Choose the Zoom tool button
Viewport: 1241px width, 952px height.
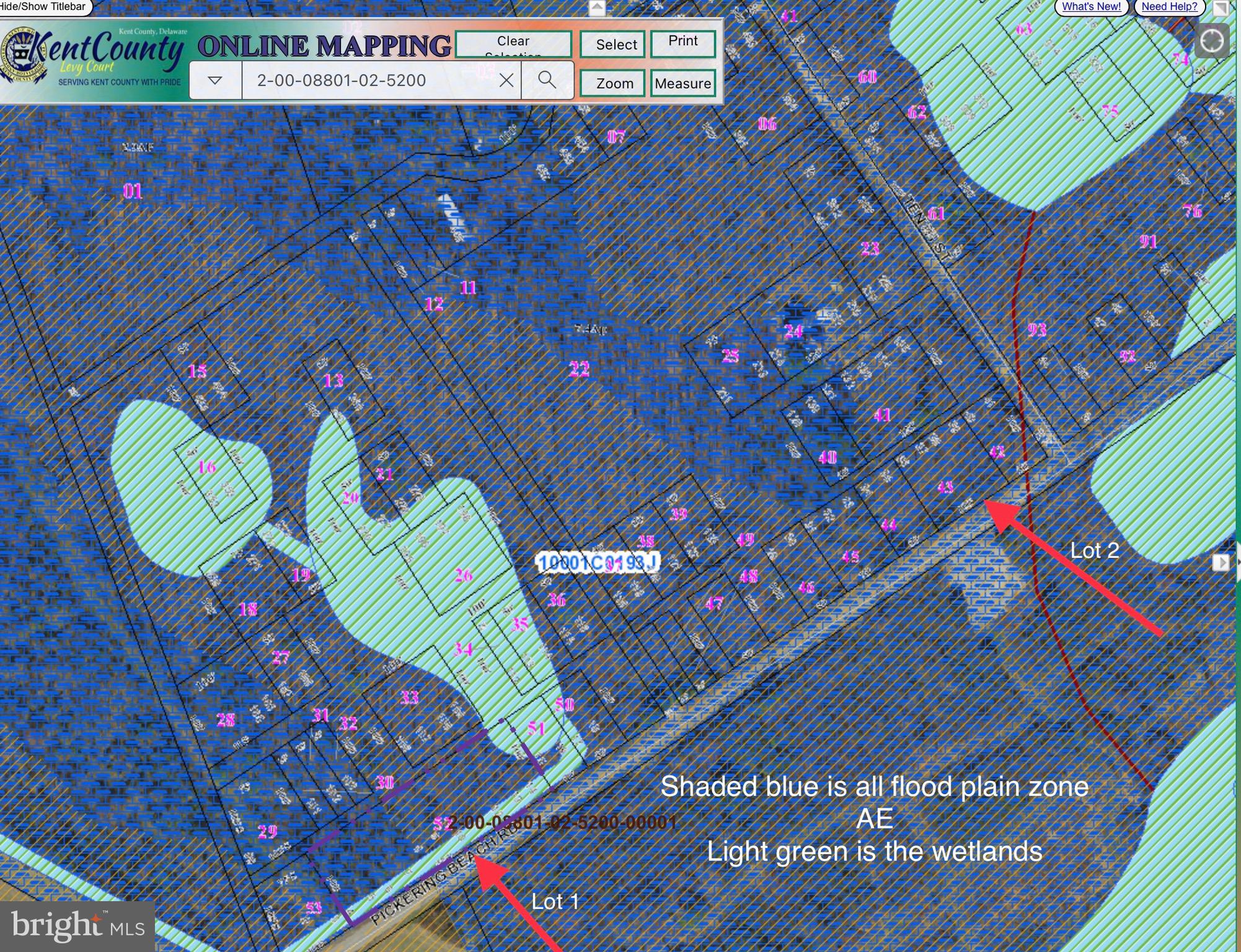click(614, 83)
